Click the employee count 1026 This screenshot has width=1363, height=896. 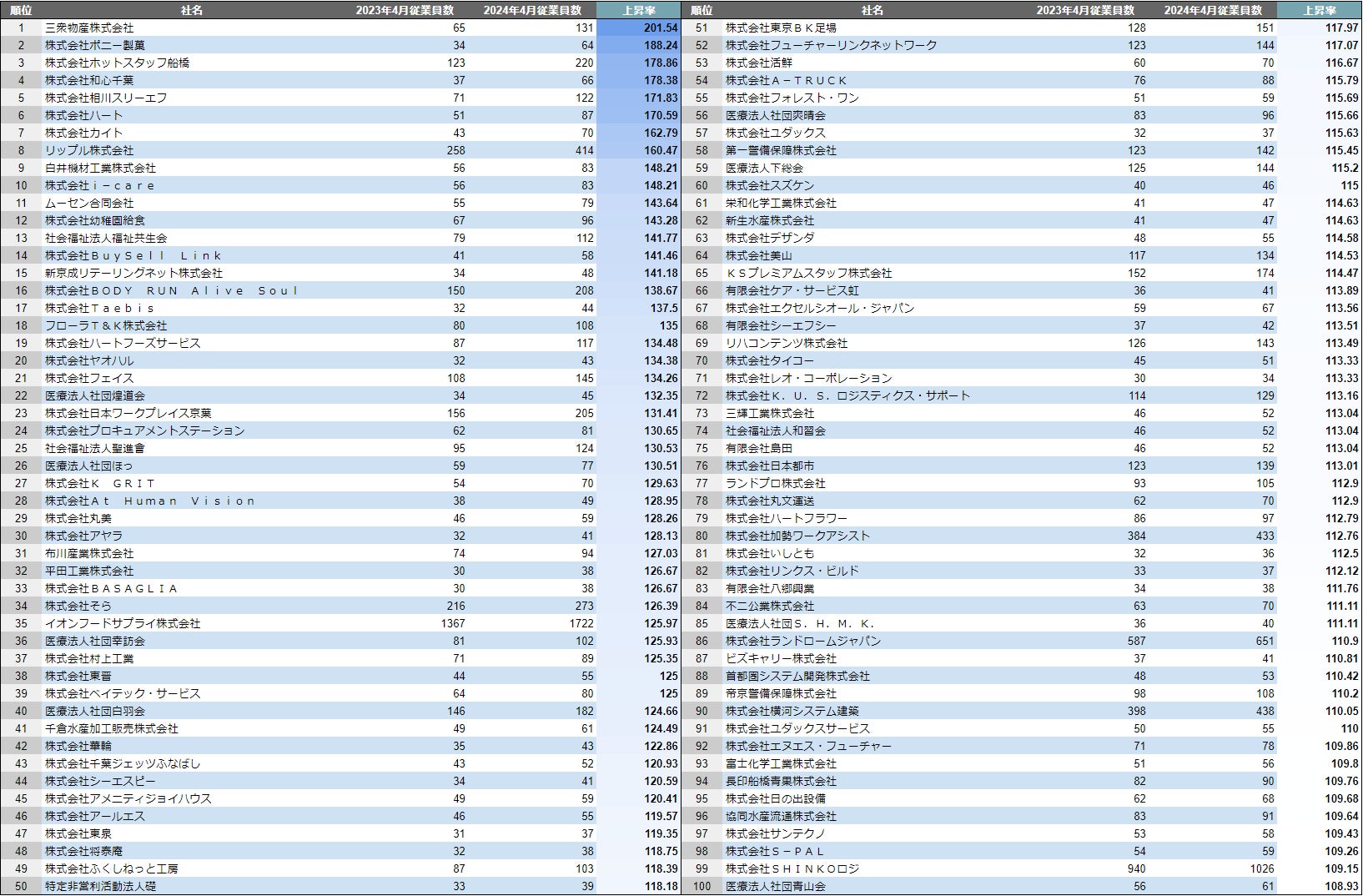pos(1214,868)
